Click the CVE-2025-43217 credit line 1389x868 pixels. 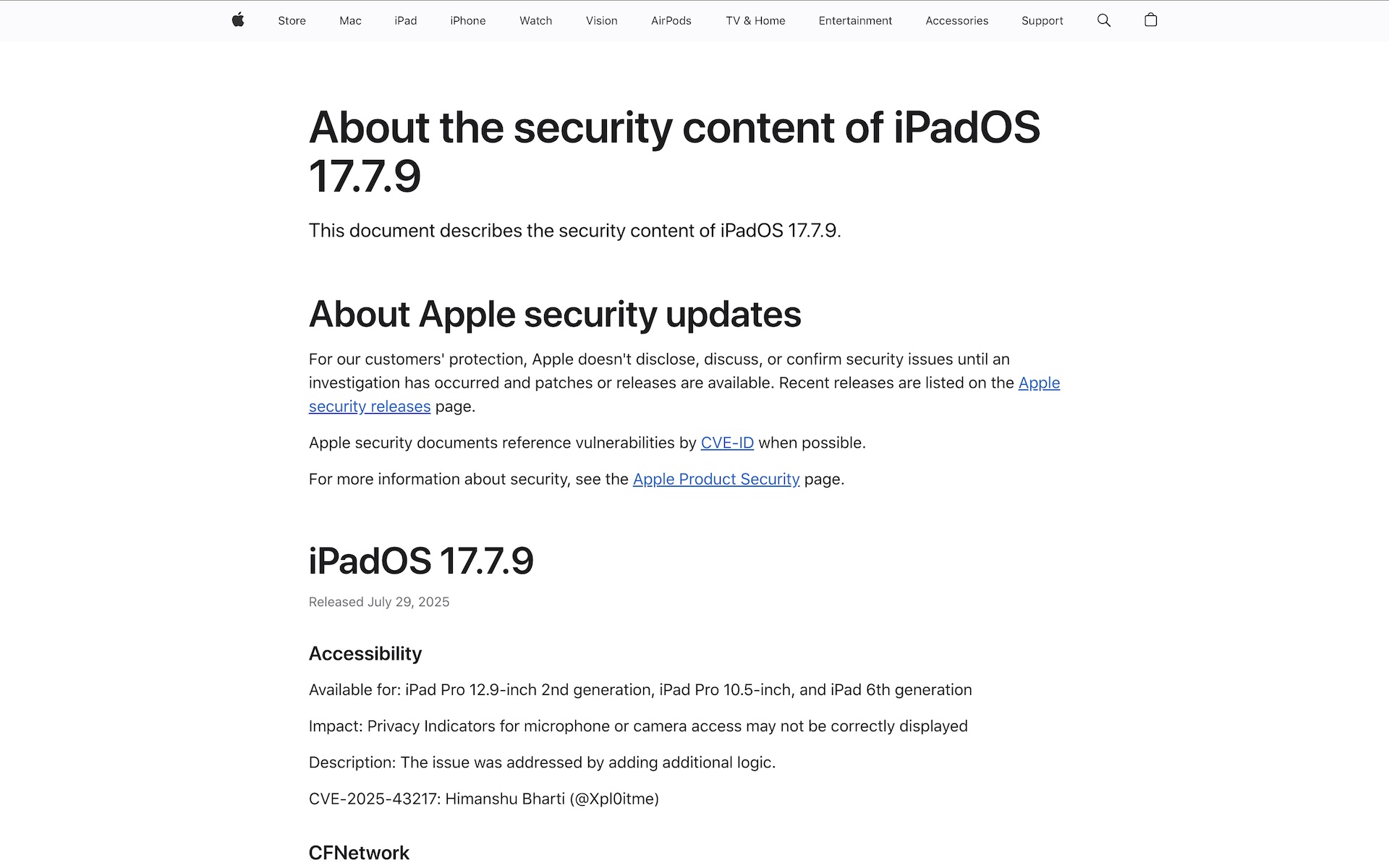coord(484,799)
